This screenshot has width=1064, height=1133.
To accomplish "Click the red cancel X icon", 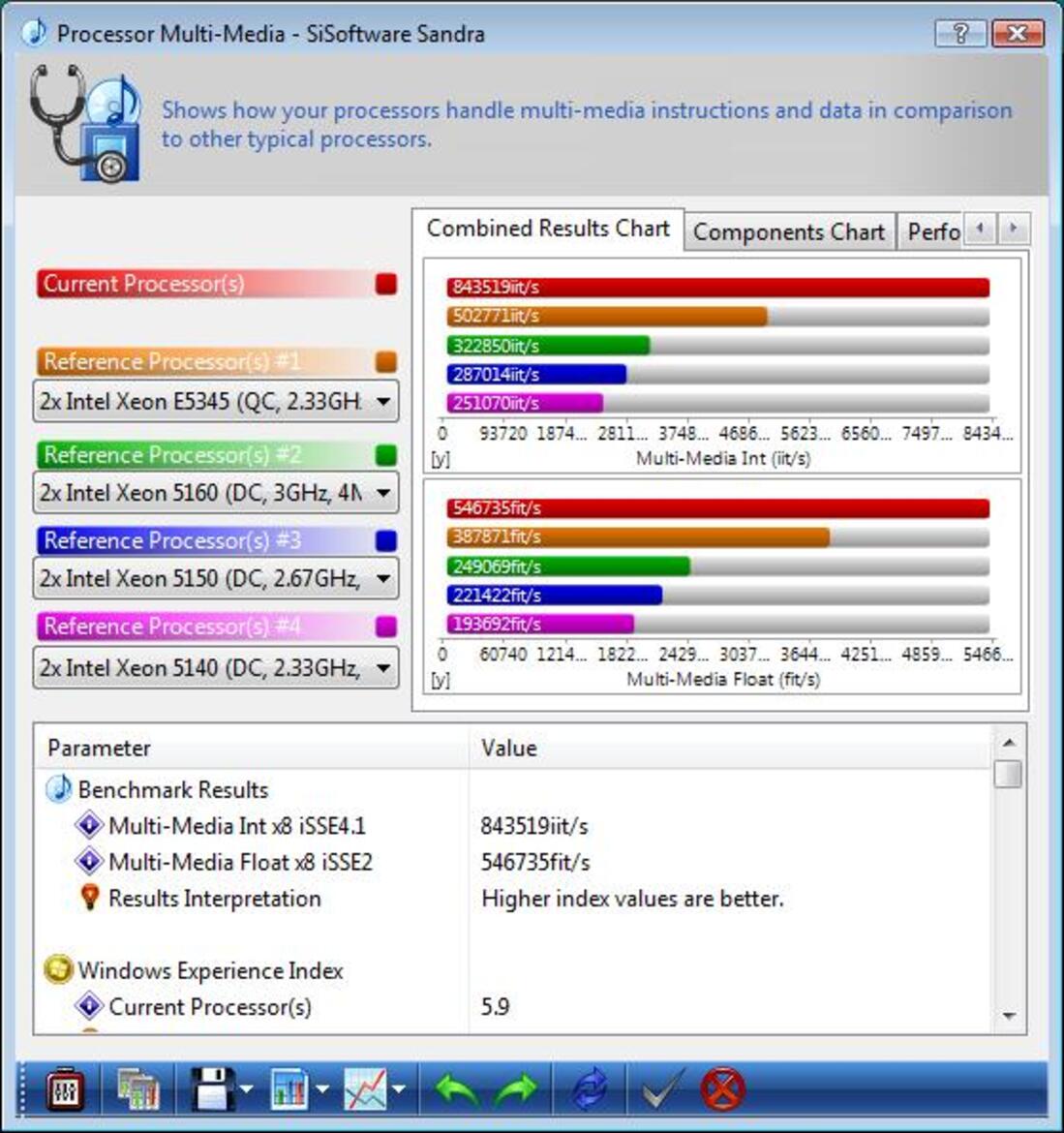I will pos(723,1088).
